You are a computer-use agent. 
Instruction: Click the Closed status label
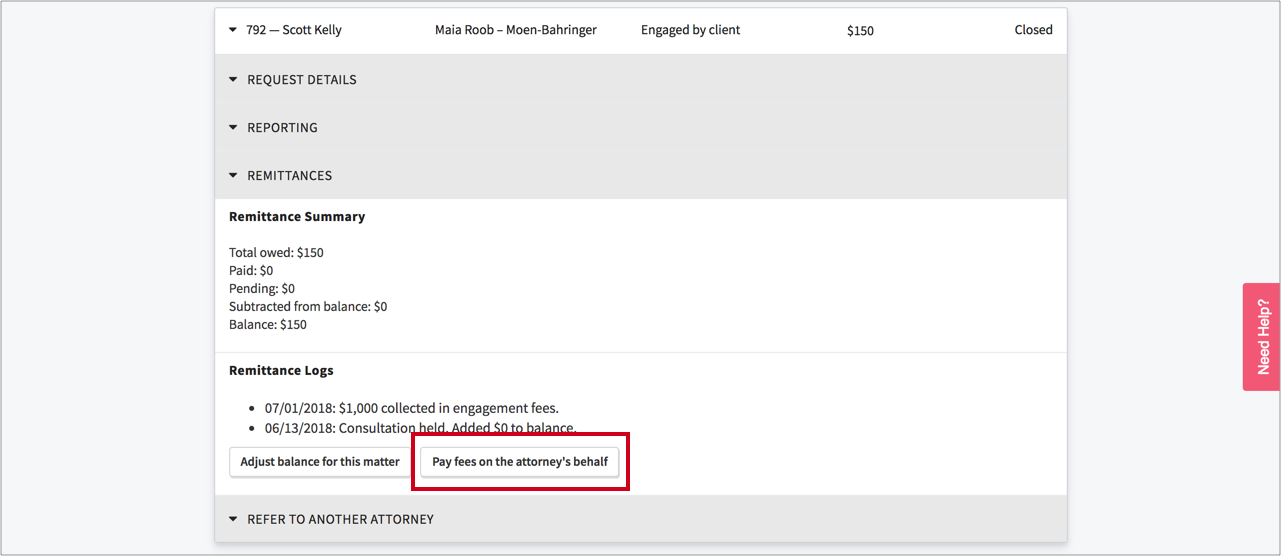[x=1033, y=30]
